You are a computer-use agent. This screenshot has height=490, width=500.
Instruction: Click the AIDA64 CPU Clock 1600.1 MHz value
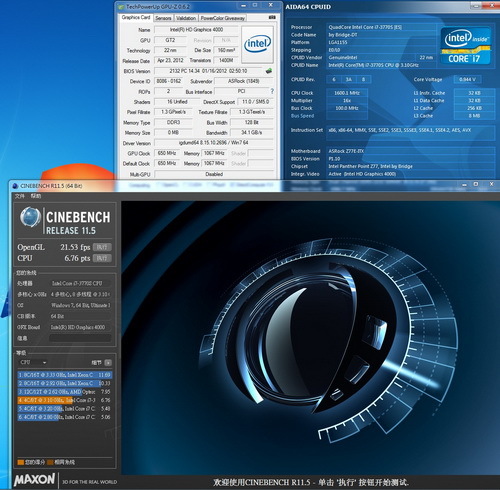pyautogui.click(x=347, y=93)
